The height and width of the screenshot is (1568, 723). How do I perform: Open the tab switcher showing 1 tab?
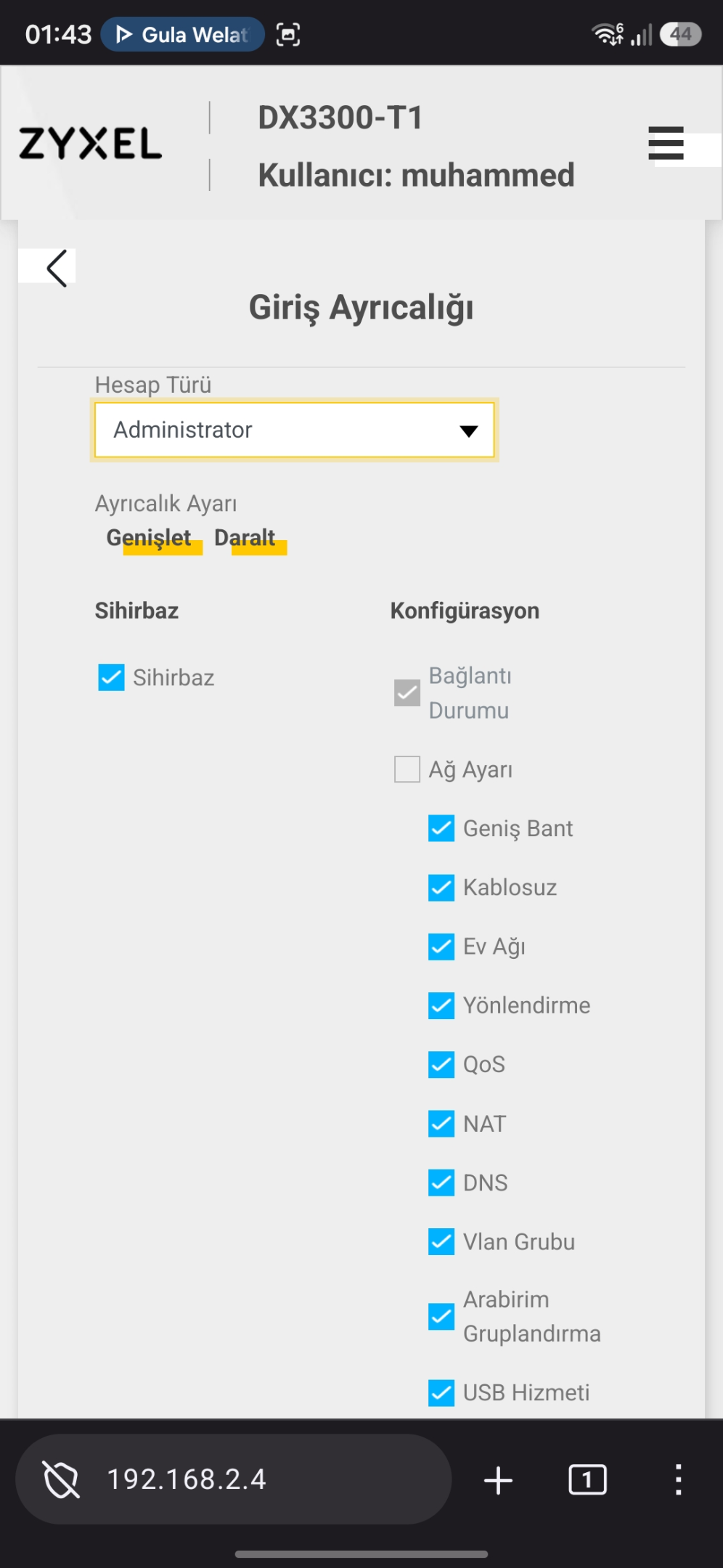coord(587,1479)
